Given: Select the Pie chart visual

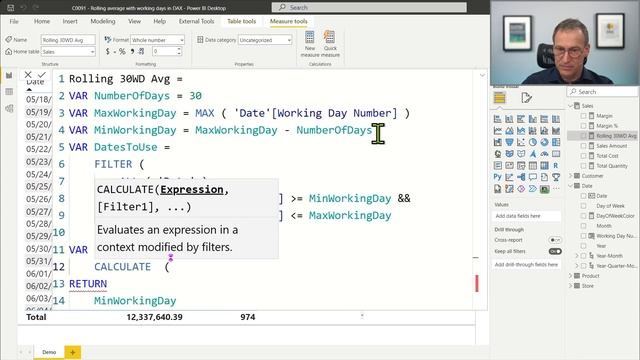Looking at the screenshot, I should (x=533, y=142).
